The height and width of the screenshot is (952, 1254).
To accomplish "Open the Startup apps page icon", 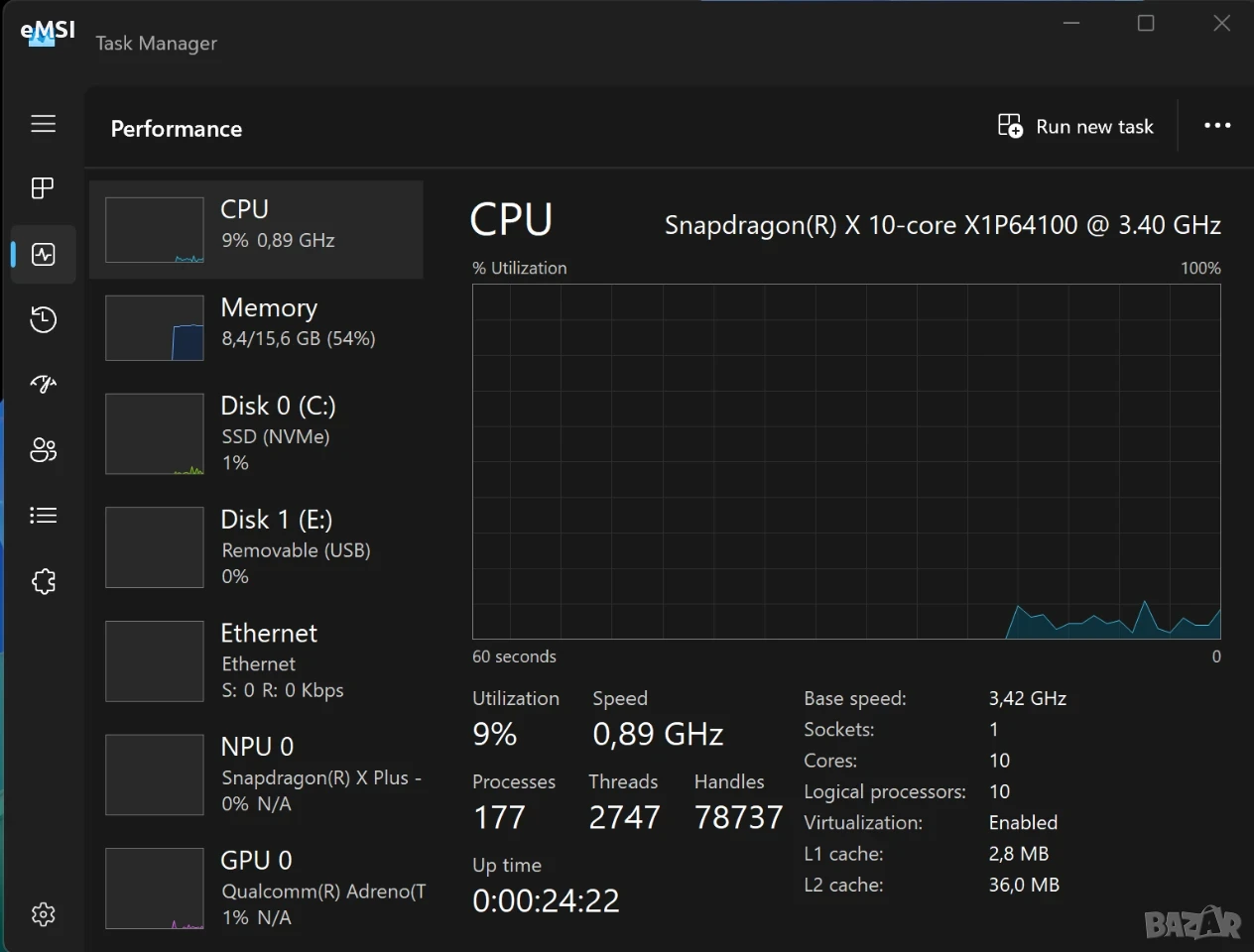I will click(43, 384).
